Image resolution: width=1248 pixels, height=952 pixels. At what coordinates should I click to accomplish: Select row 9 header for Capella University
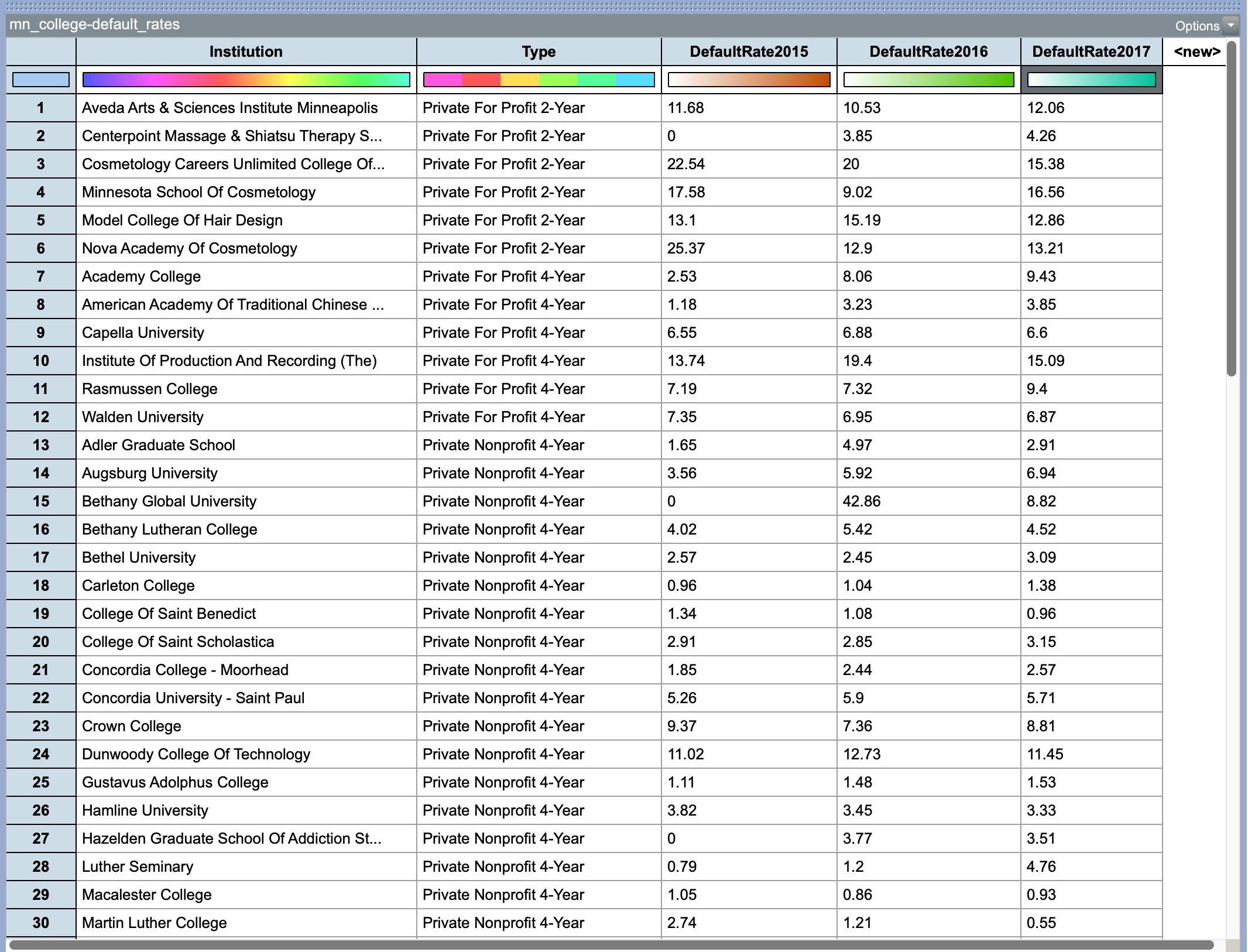click(x=41, y=332)
